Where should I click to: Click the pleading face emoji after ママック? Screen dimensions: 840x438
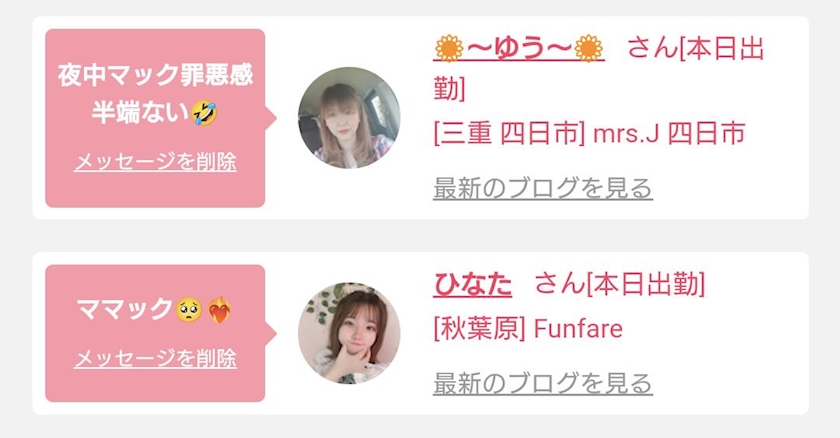[190, 310]
